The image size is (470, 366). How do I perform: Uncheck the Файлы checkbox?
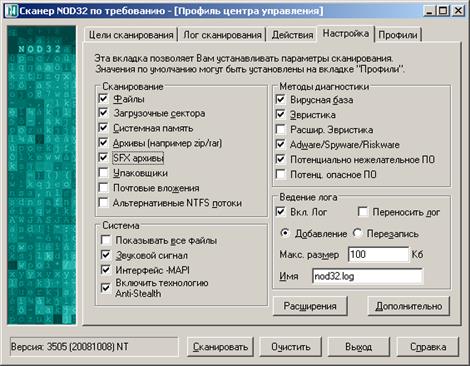click(103, 98)
